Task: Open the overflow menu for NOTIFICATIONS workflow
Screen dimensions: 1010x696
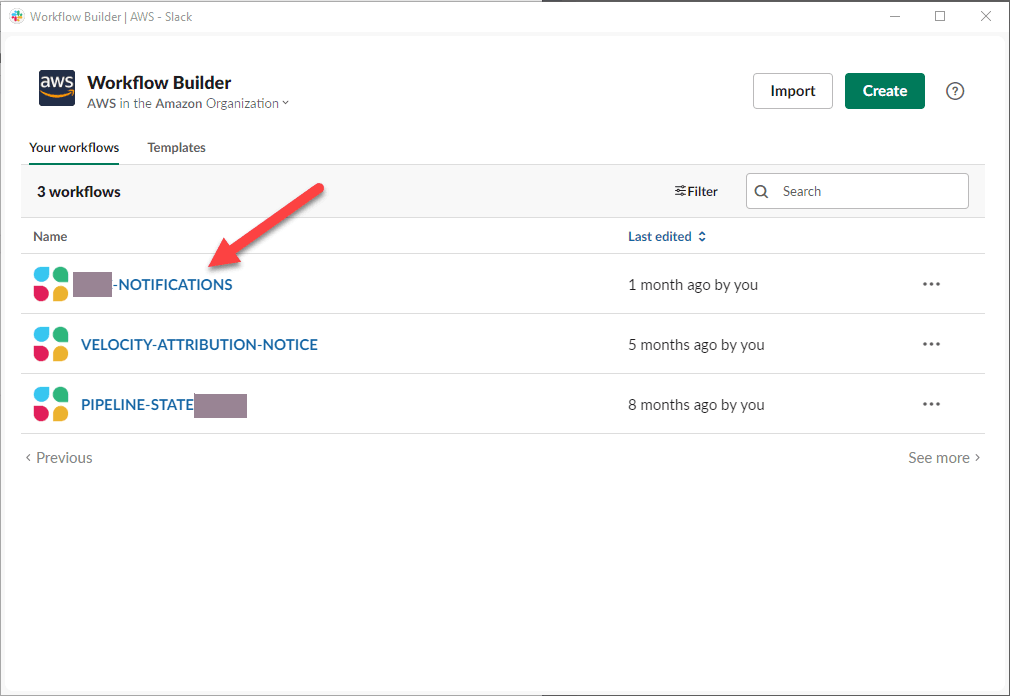Action: pos(931,284)
